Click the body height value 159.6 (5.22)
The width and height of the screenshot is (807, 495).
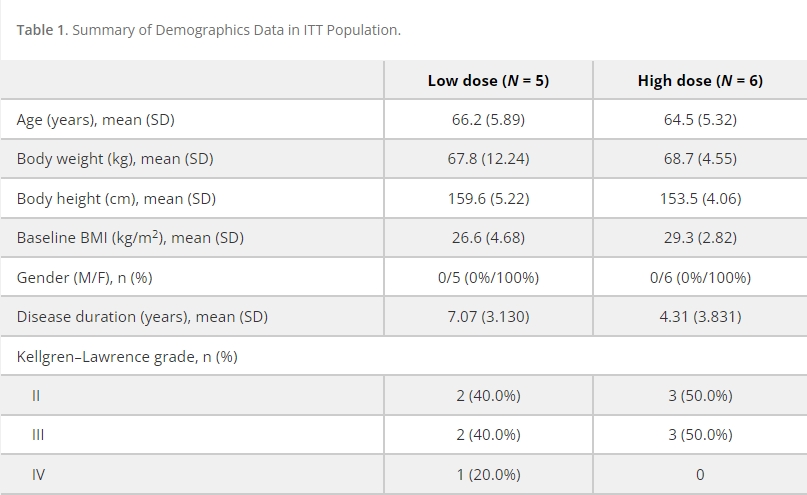pyautogui.click(x=488, y=199)
